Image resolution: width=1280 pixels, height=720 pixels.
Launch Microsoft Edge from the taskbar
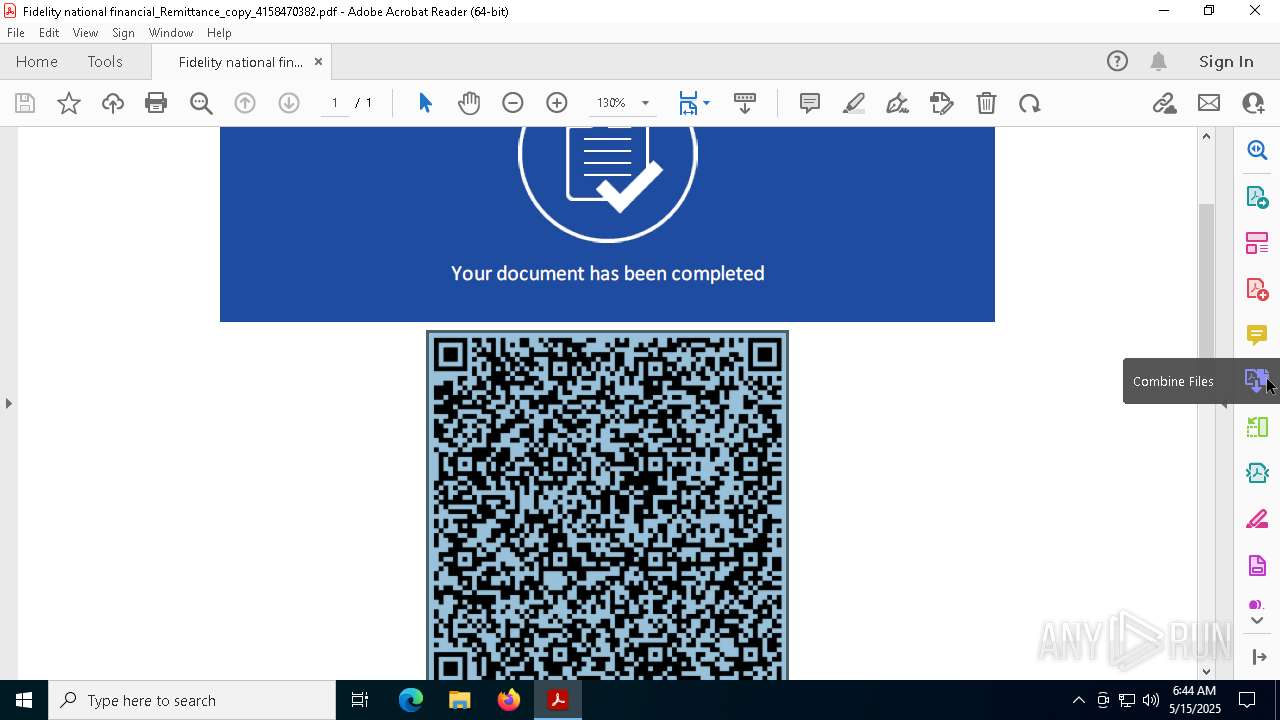point(411,700)
